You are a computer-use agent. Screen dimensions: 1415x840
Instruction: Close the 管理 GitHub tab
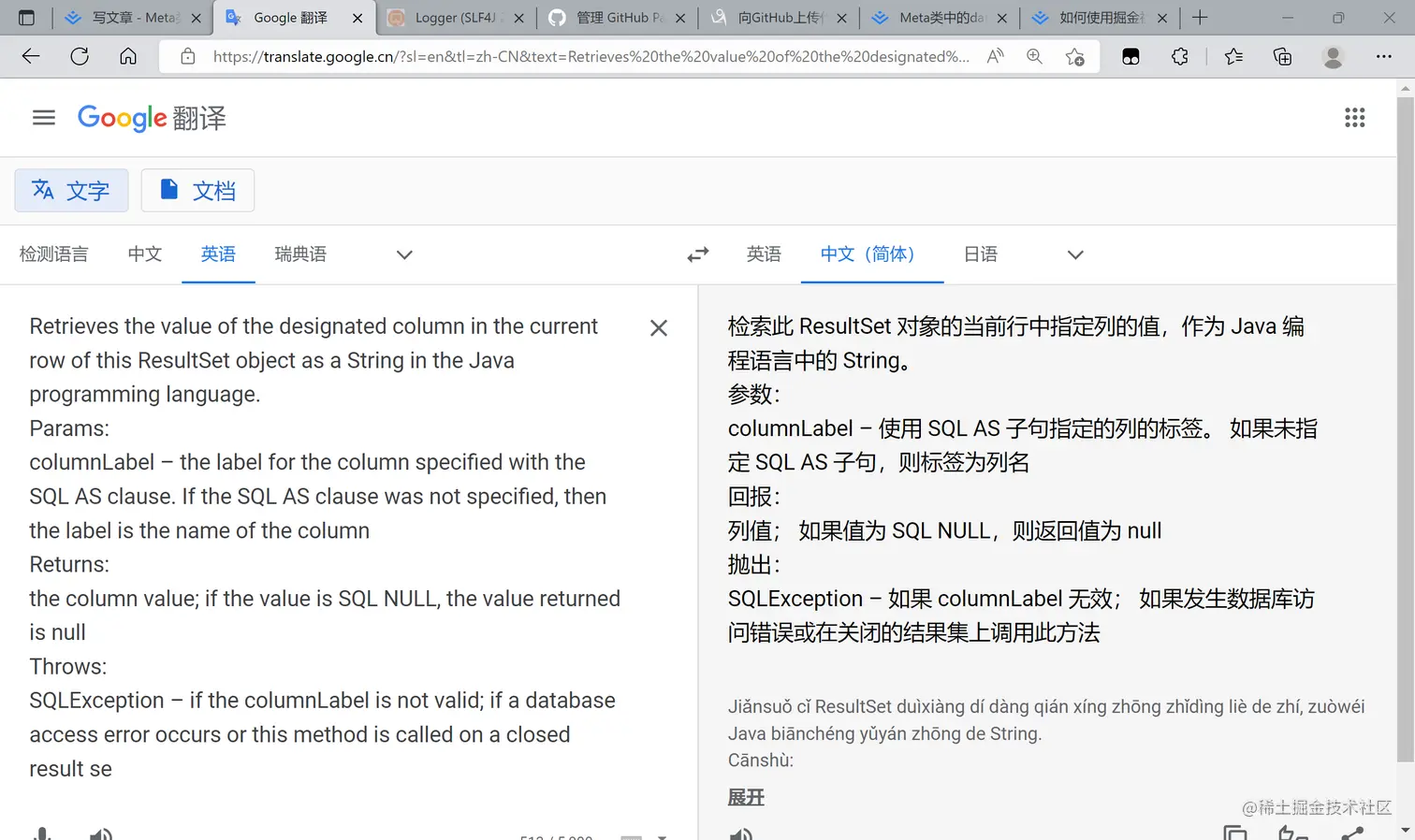[x=680, y=18]
